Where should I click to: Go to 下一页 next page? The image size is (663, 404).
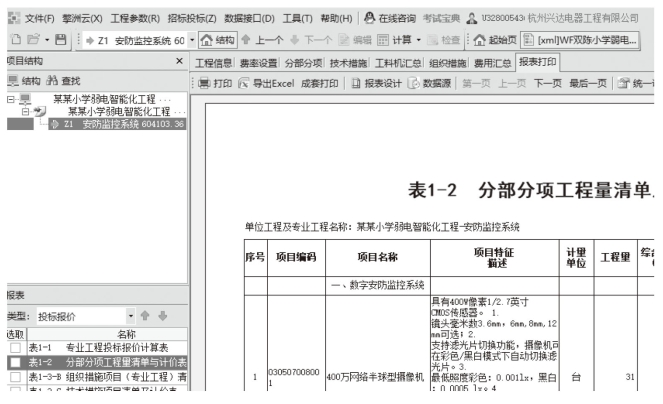[x=548, y=83]
